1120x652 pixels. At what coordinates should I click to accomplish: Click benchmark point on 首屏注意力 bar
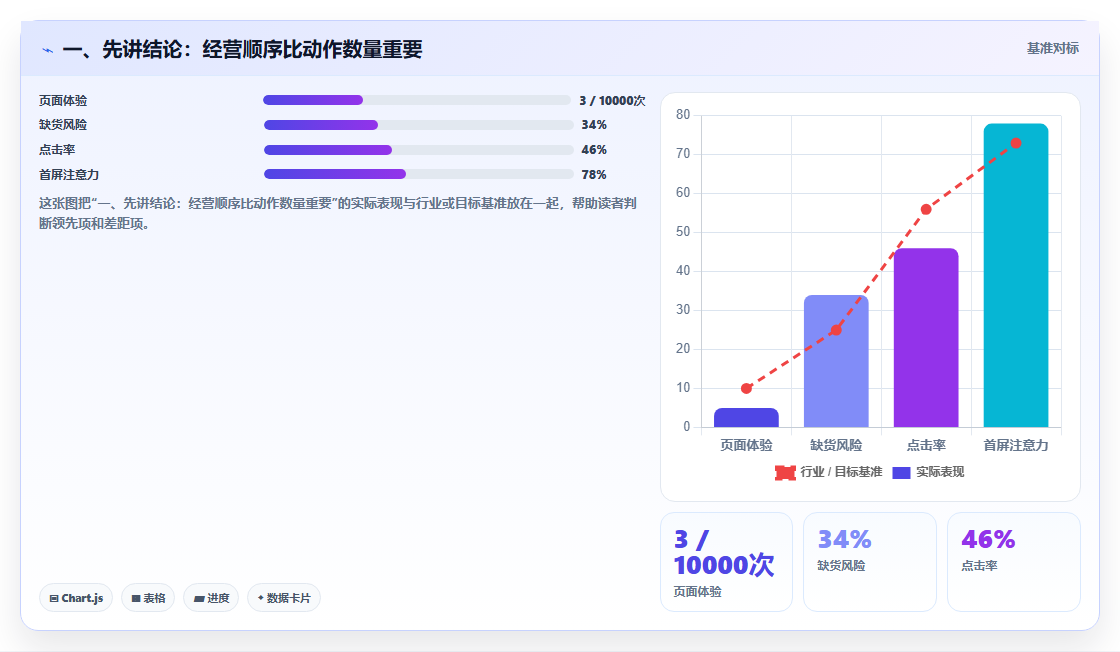point(1016,143)
